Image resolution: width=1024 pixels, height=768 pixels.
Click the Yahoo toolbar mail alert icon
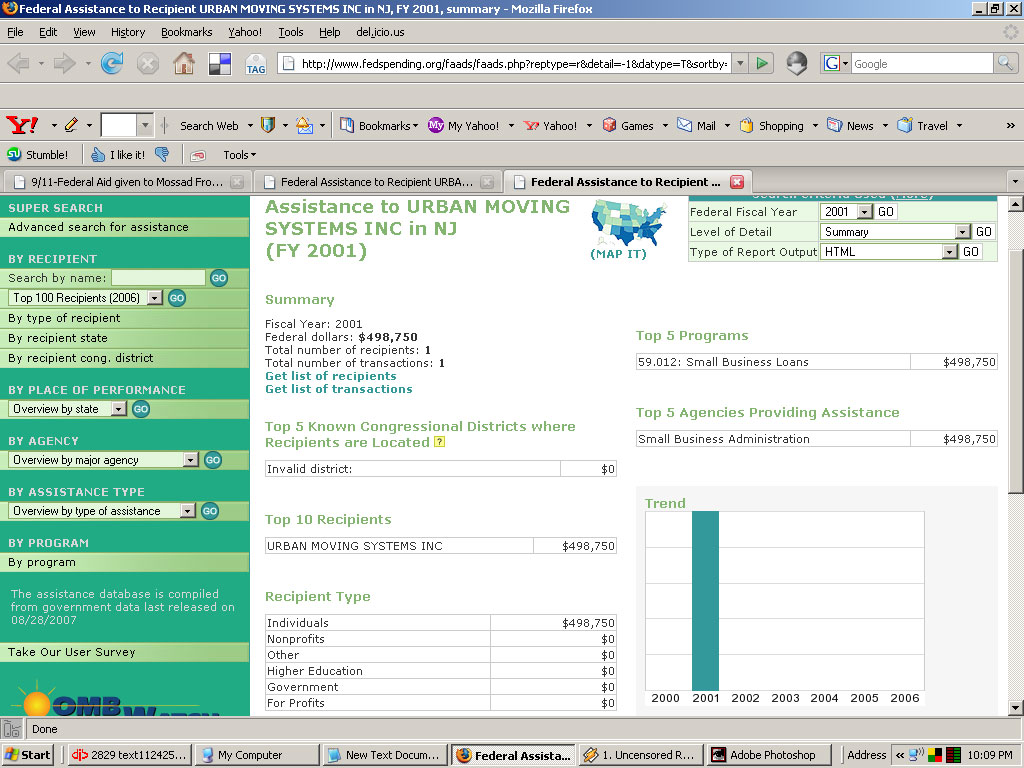coord(304,125)
